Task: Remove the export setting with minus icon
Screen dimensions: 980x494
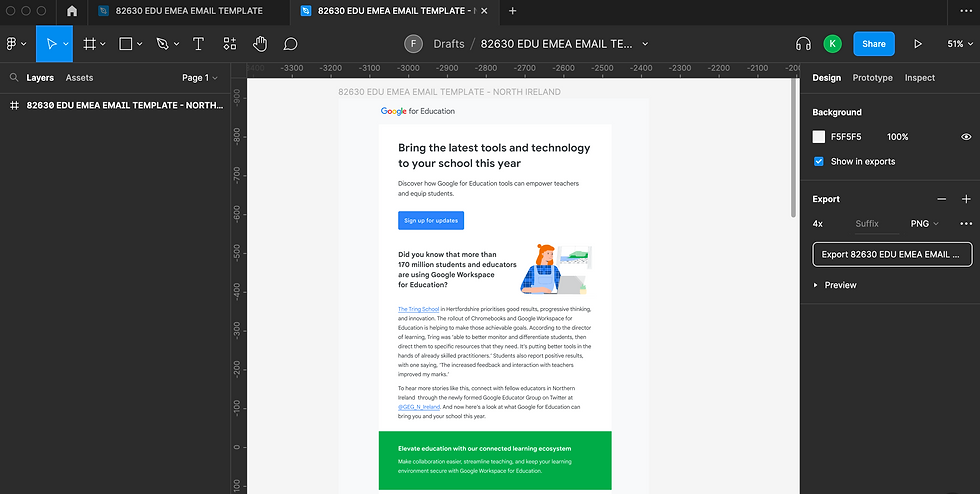Action: click(x=941, y=199)
